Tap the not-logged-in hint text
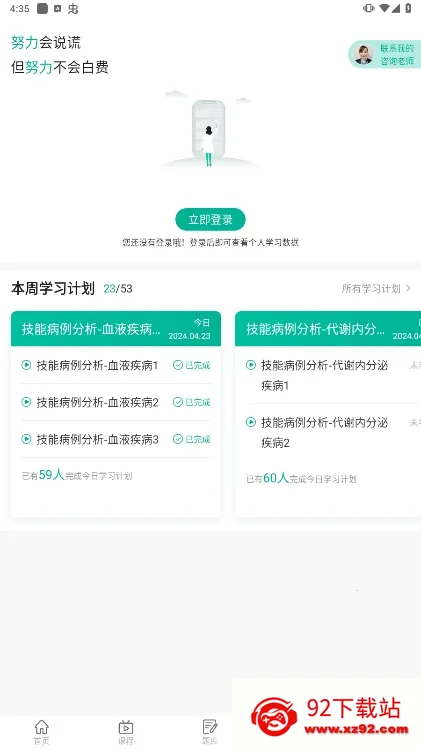Viewport: 421px width, 750px height. [210, 242]
